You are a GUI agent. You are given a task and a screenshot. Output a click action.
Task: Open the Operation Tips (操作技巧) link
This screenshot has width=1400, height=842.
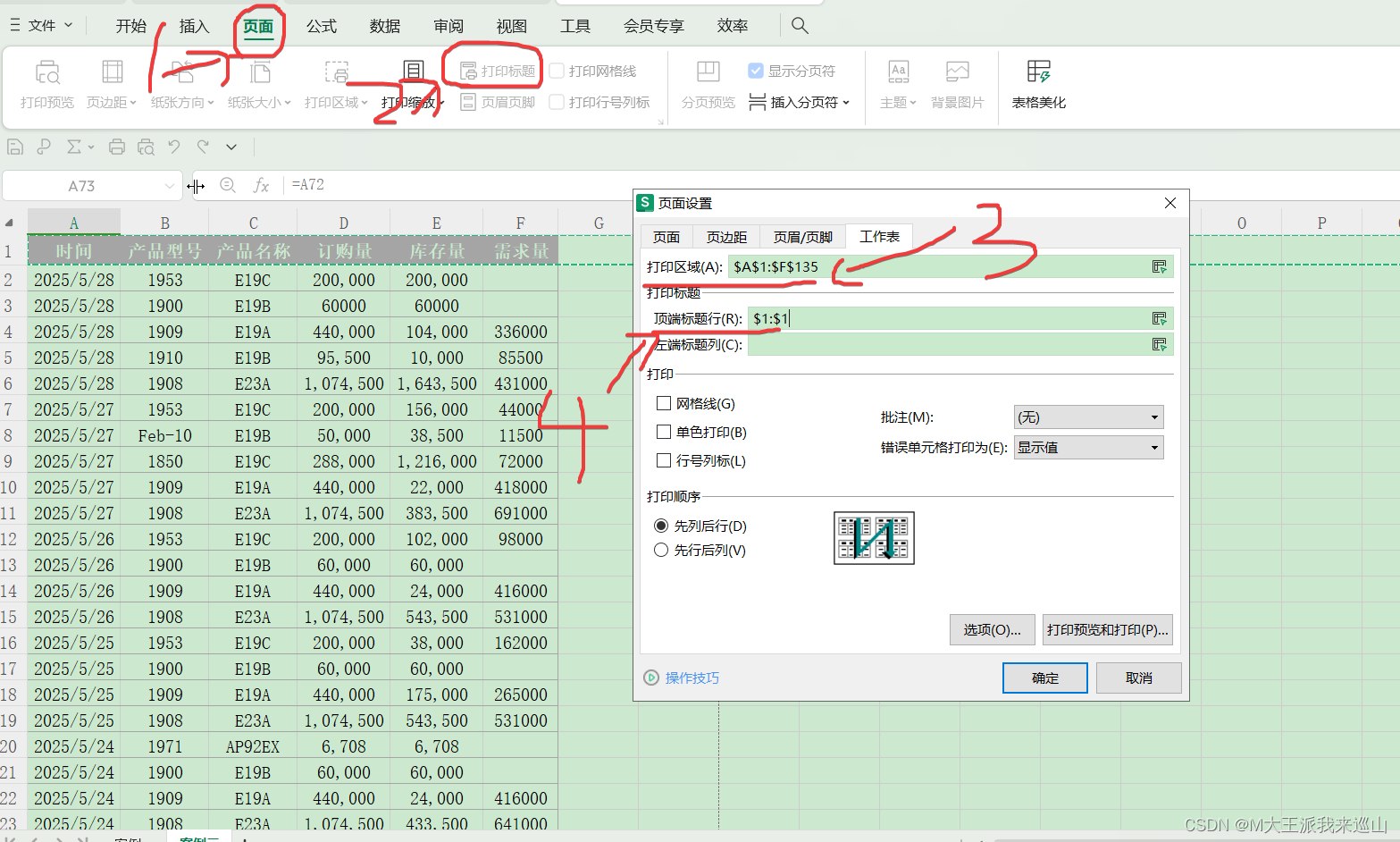click(692, 678)
